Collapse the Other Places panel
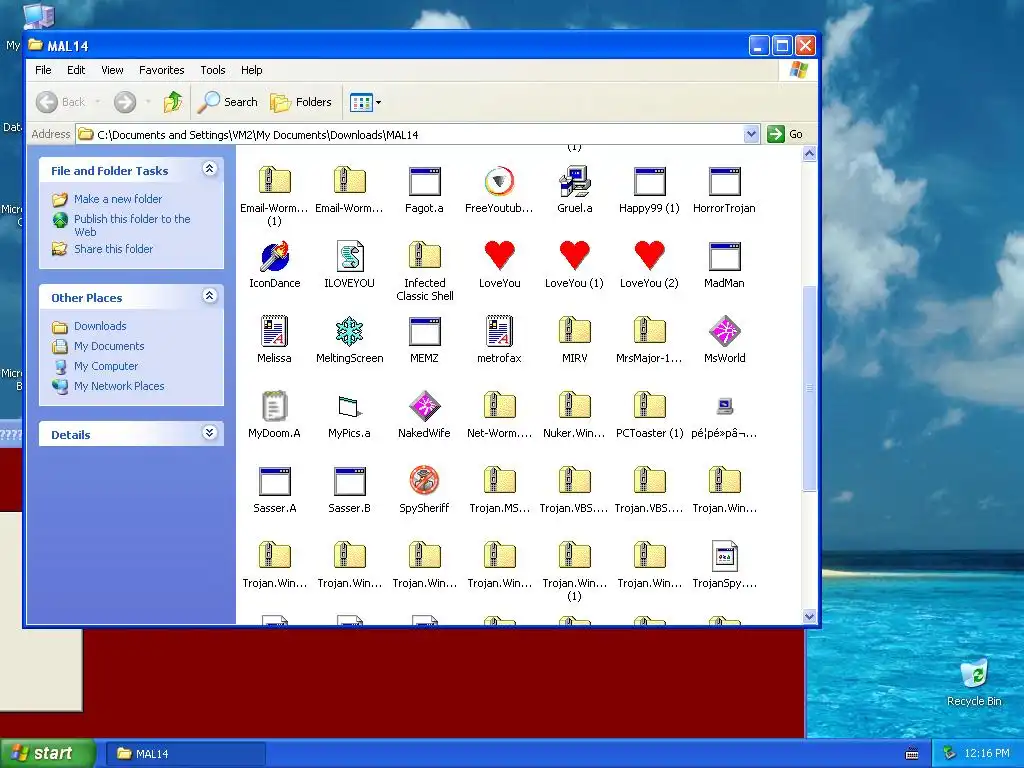 click(210, 296)
